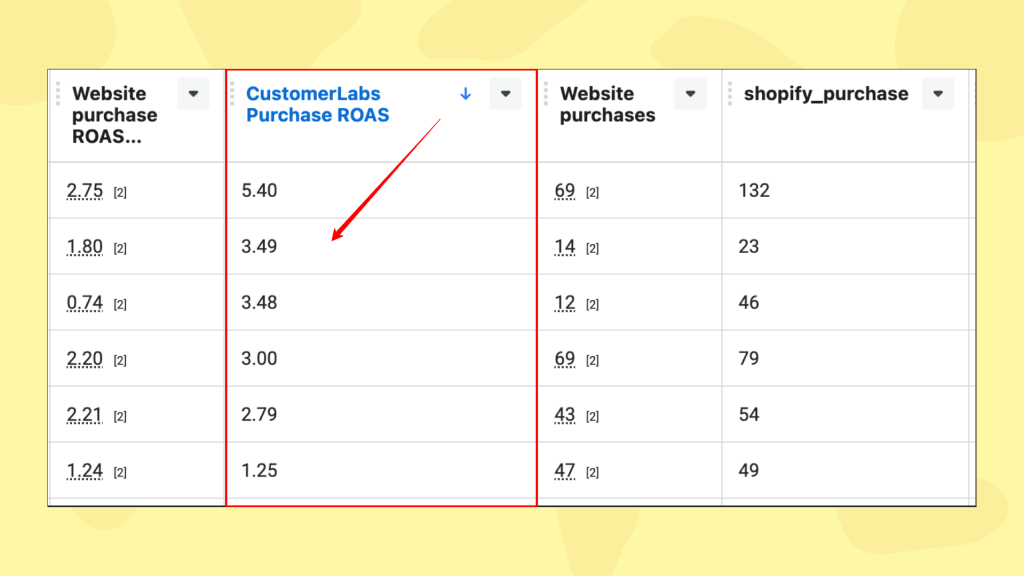Select the 3.49 CustomerLabs ROAS cell
The width and height of the screenshot is (1024, 576).
point(381,247)
